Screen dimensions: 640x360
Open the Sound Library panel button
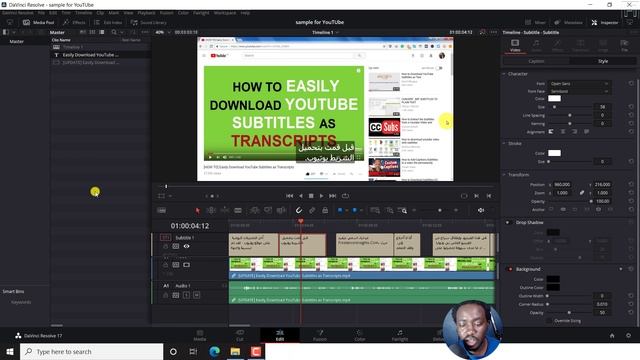(149, 22)
